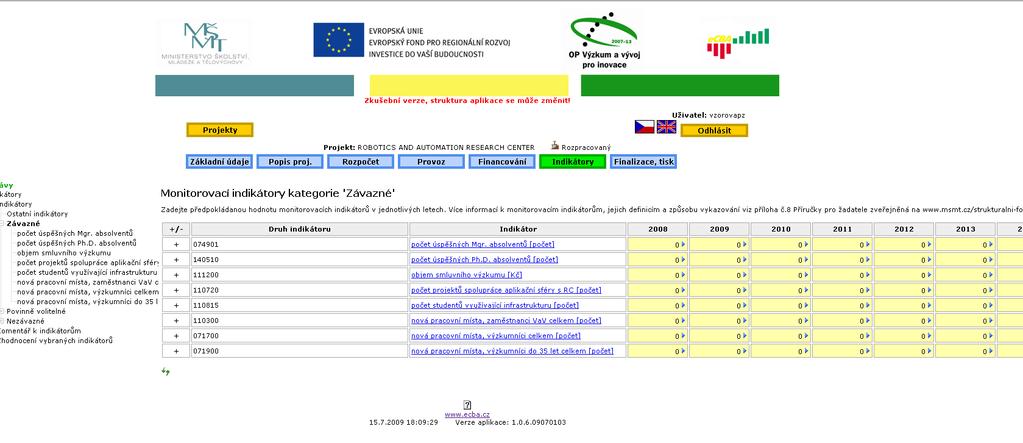Click the Rozpracovaný project status icon

pos(555,145)
